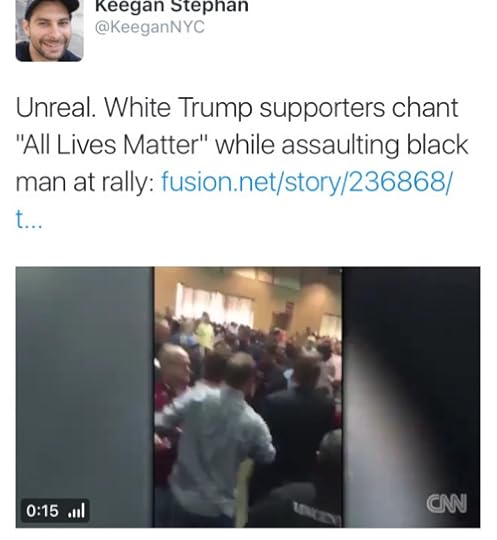Screen dimensions: 497x540
Task: Open Keegan Stephan's profile avatar photo
Action: click(49, 30)
